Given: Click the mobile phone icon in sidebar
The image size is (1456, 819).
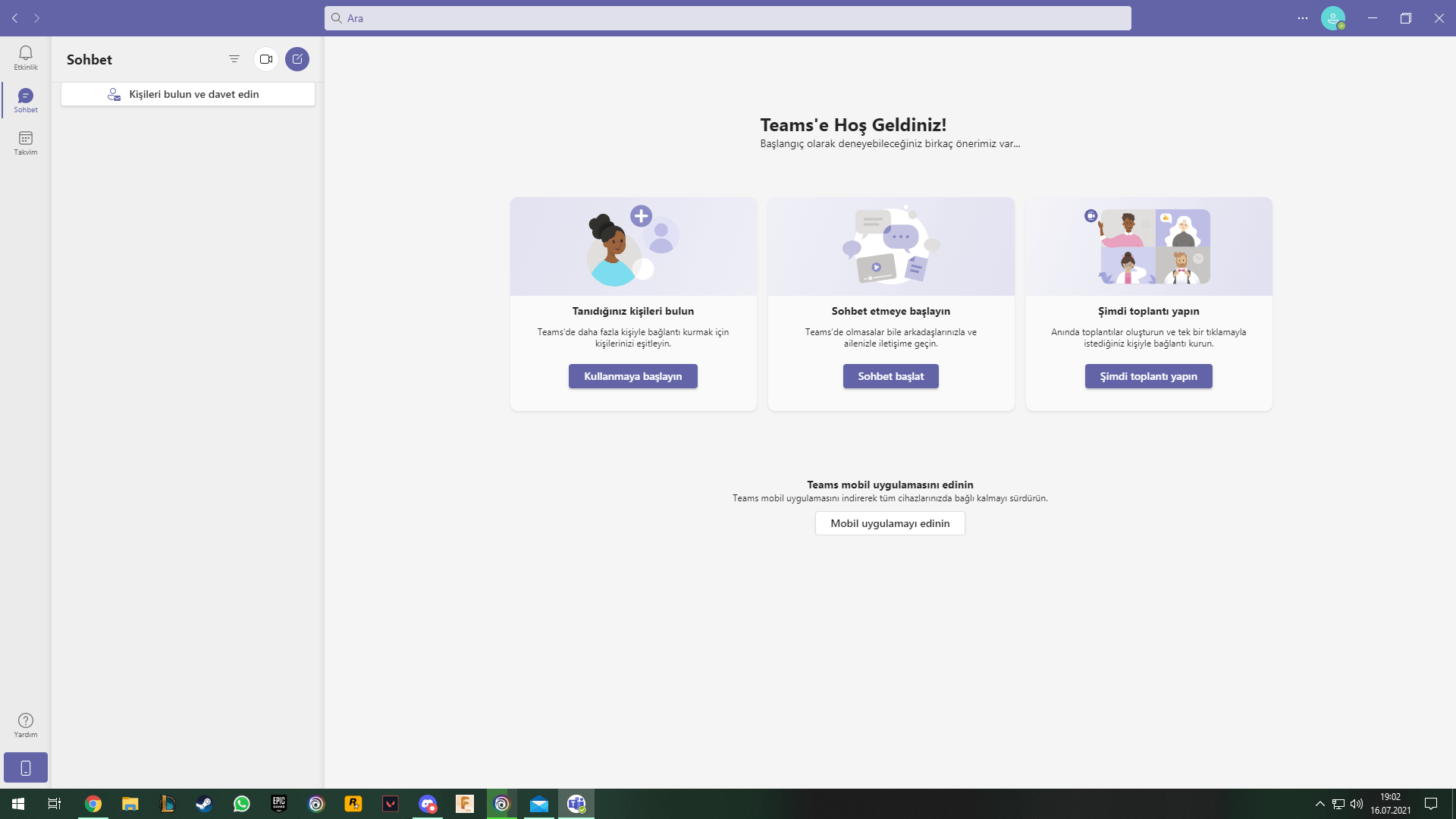Looking at the screenshot, I should click(x=25, y=767).
